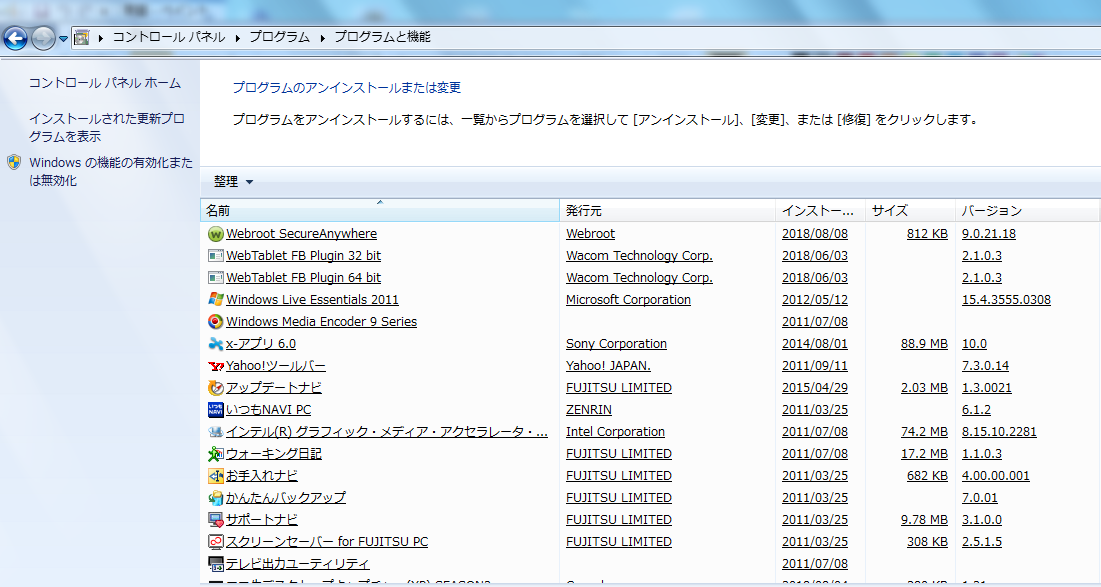Screen dimensions: 1101x587
Task: Click プログラムと機能 in the address breadcrumb
Action: pos(382,37)
